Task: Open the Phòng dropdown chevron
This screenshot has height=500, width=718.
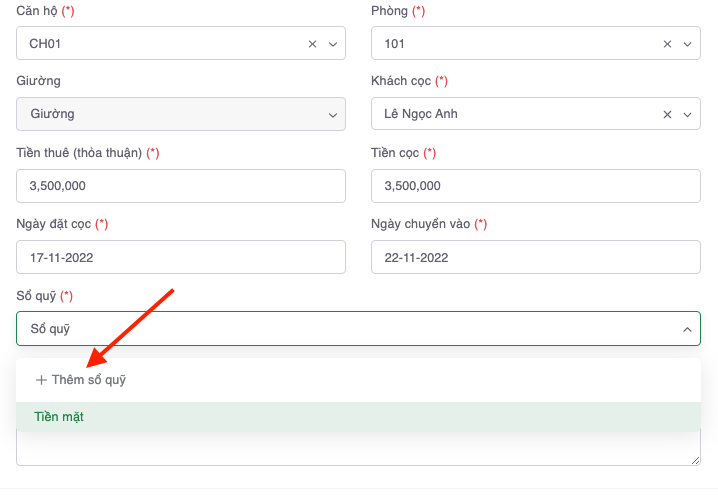Action: tap(687, 44)
